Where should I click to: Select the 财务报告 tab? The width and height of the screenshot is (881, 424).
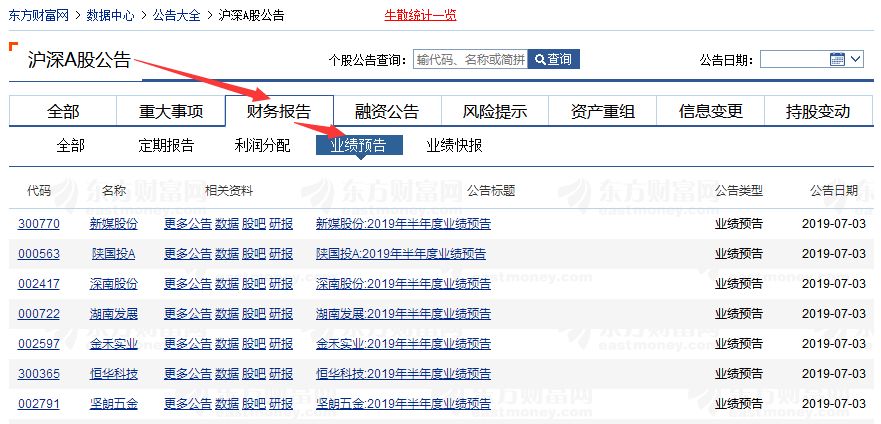coord(279,111)
